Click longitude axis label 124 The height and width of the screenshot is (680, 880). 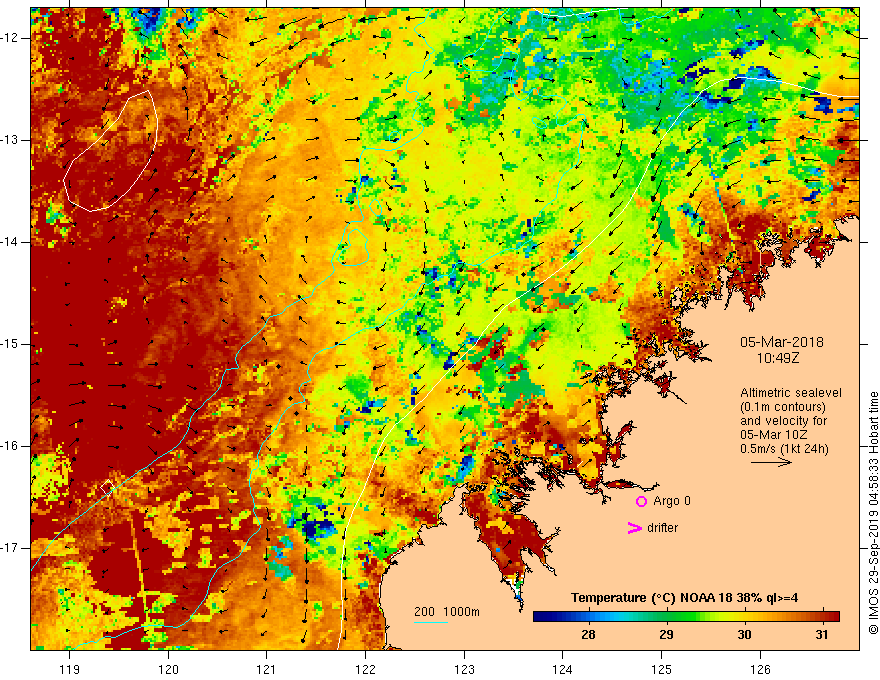(x=563, y=669)
